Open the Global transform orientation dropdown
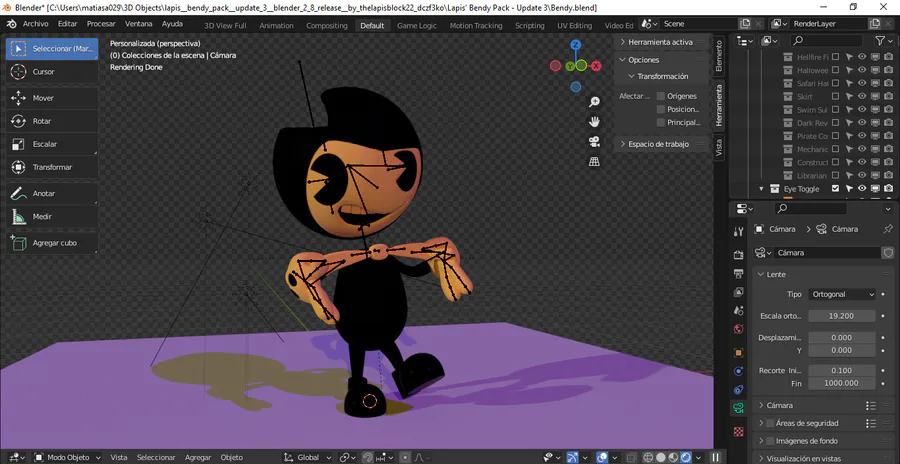The width and height of the screenshot is (900, 464). [x=307, y=457]
